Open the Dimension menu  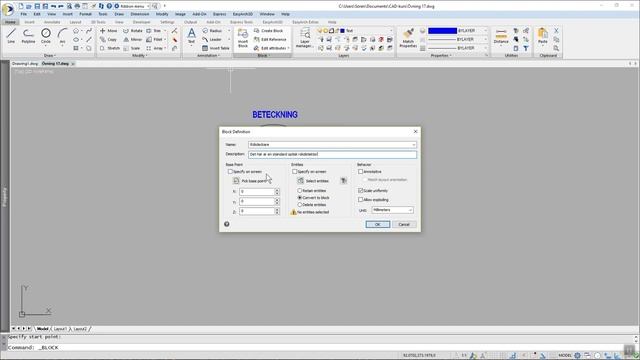140,14
